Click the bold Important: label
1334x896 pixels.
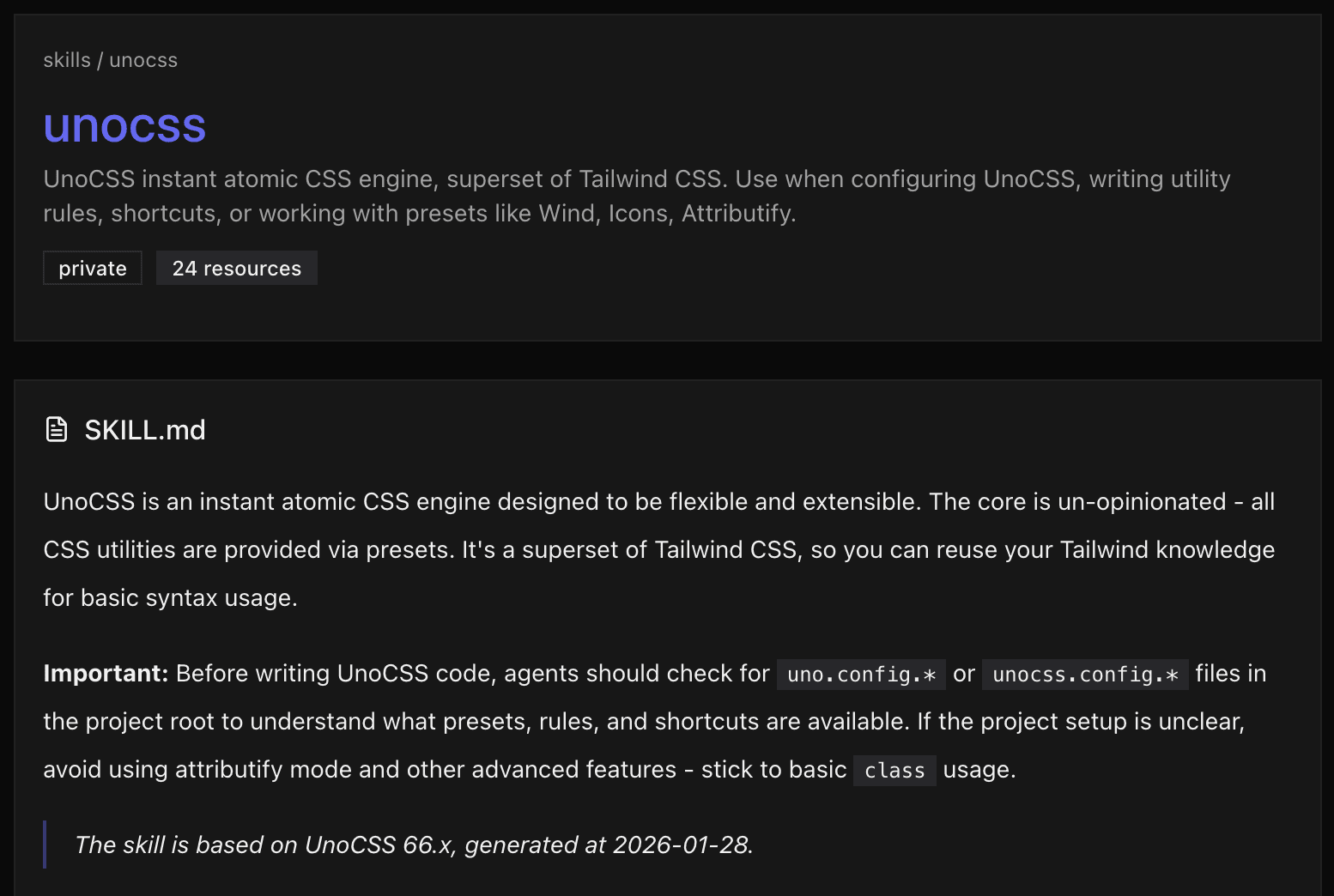(106, 674)
